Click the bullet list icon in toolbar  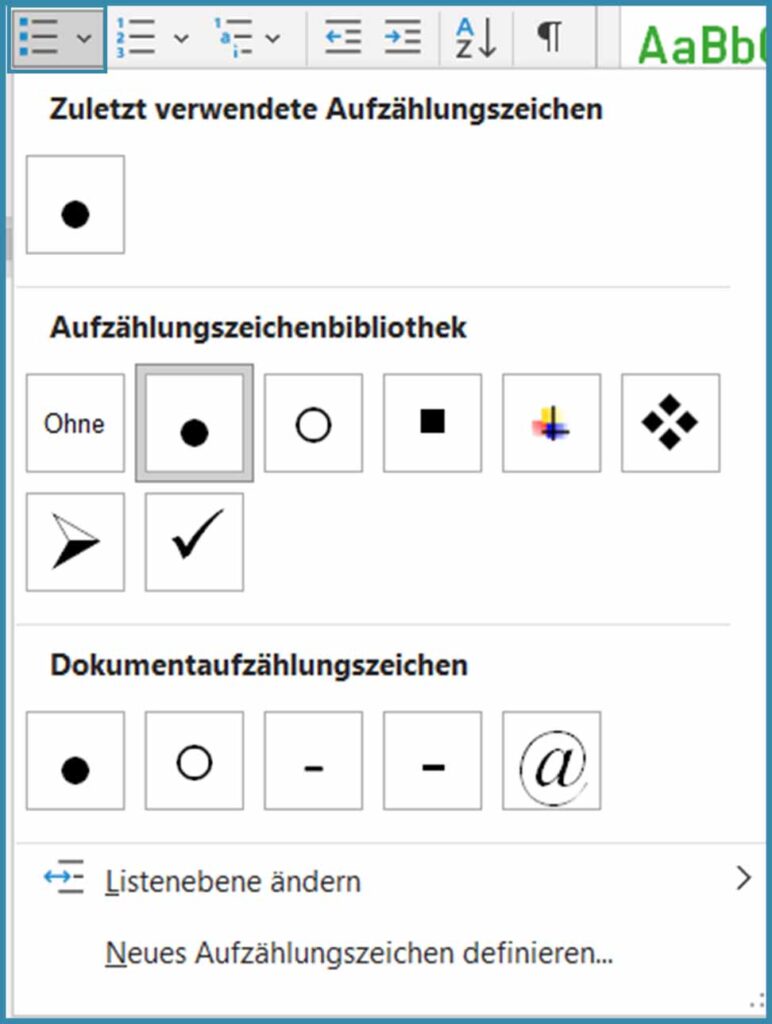click(40, 37)
